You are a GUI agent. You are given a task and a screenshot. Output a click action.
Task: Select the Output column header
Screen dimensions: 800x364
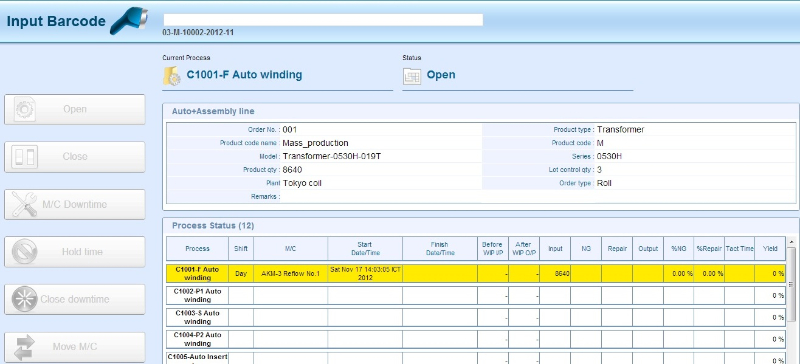click(x=648, y=249)
